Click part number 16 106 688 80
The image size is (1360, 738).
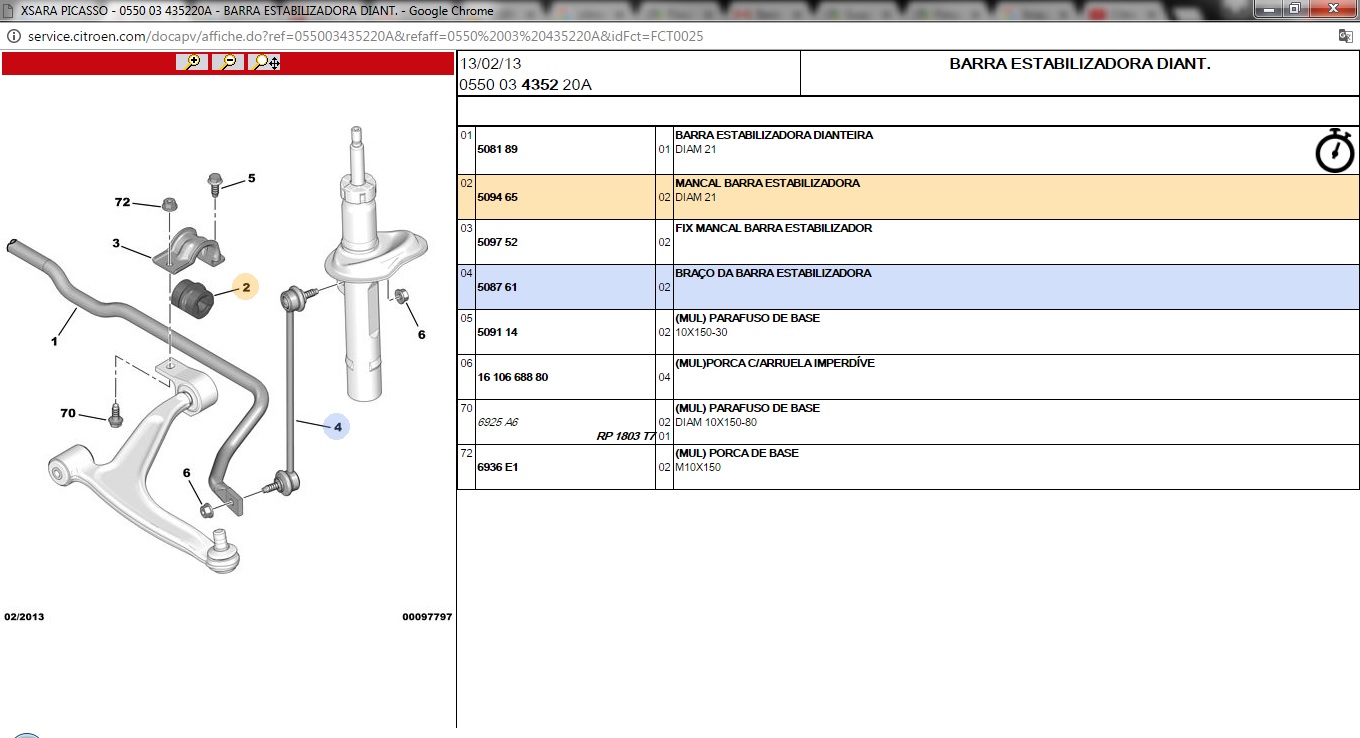pos(513,378)
